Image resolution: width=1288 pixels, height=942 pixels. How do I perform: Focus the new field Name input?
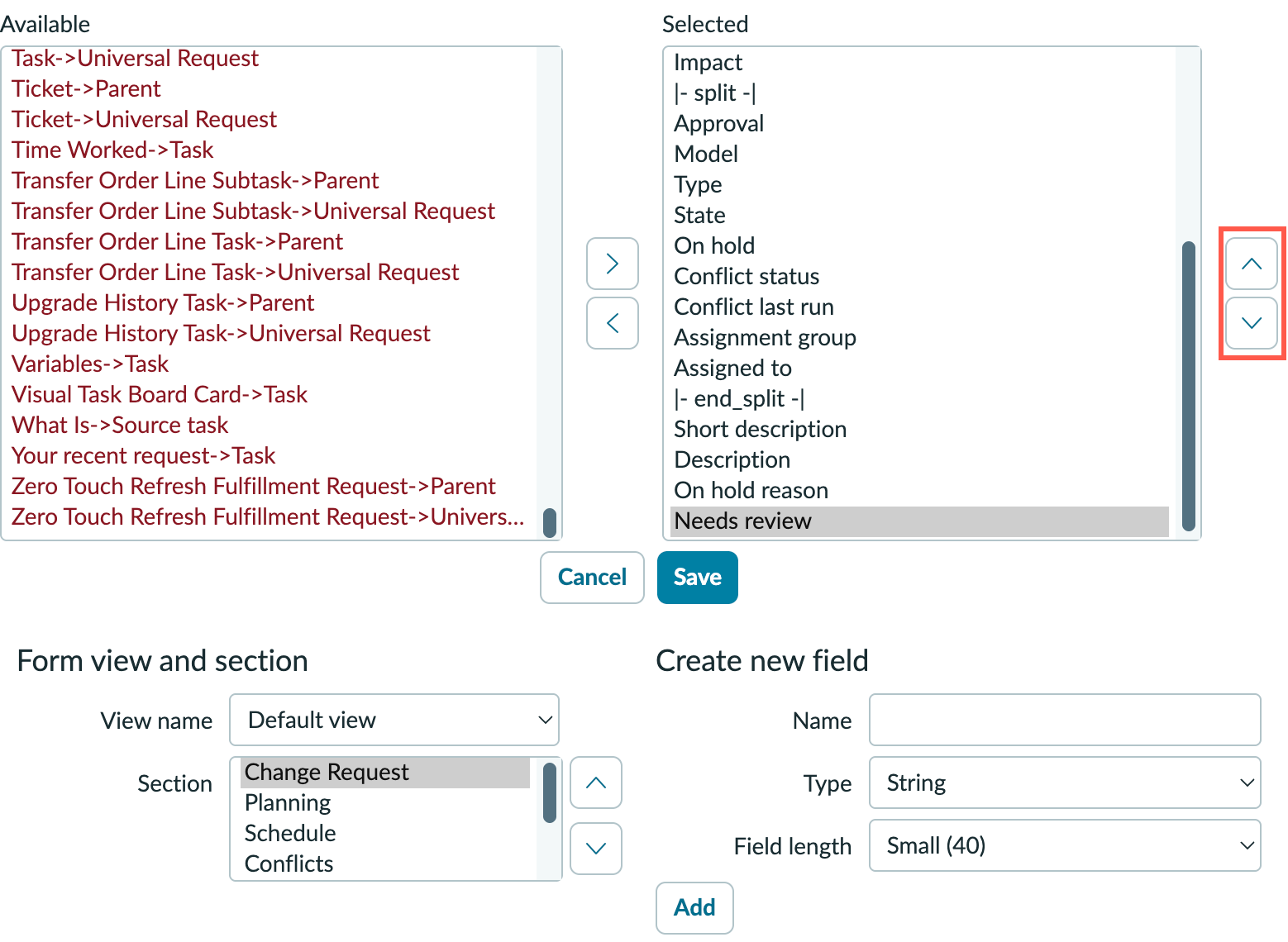1065,720
